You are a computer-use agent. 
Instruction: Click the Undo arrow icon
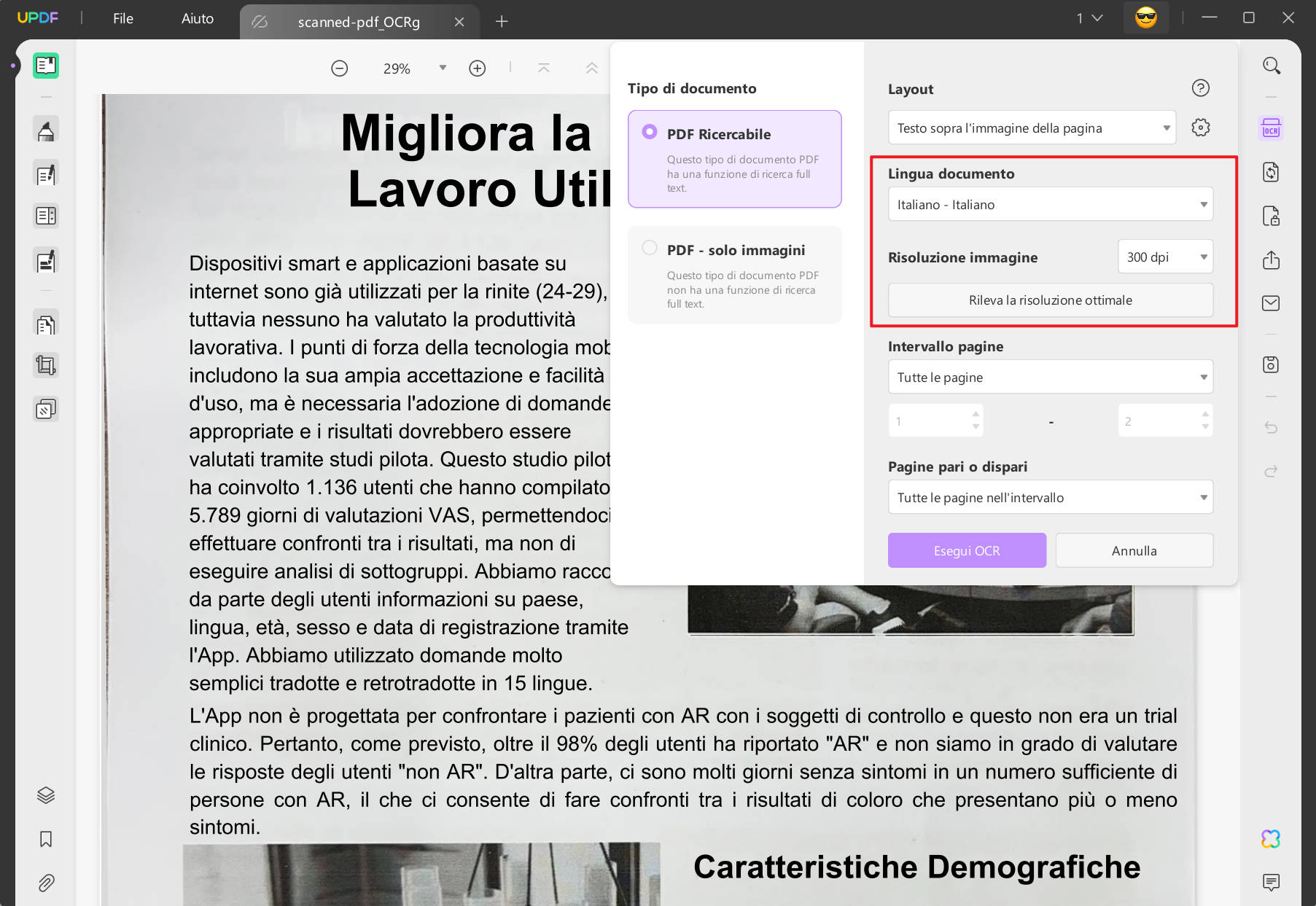(1272, 427)
